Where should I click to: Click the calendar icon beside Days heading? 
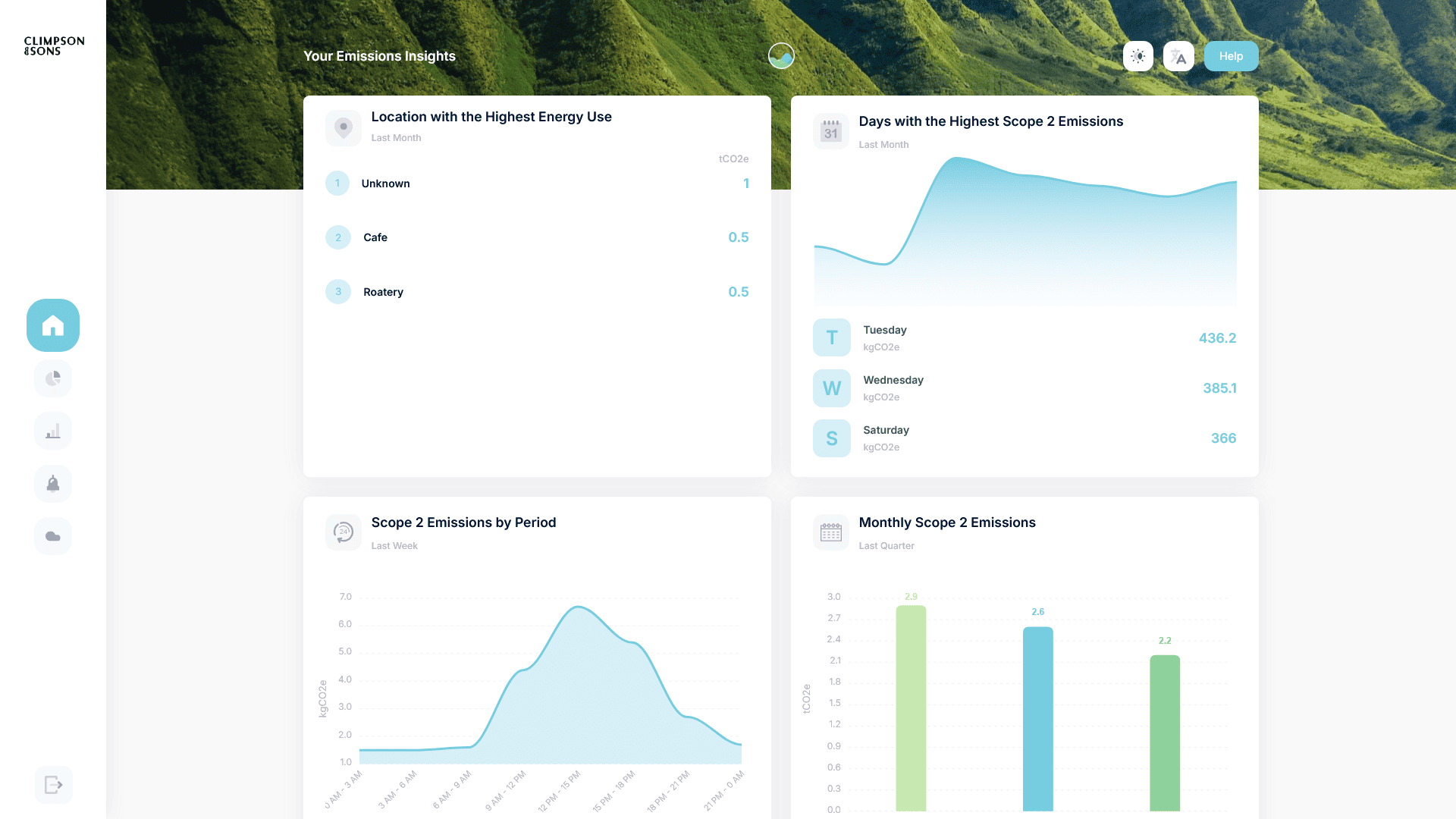point(831,132)
